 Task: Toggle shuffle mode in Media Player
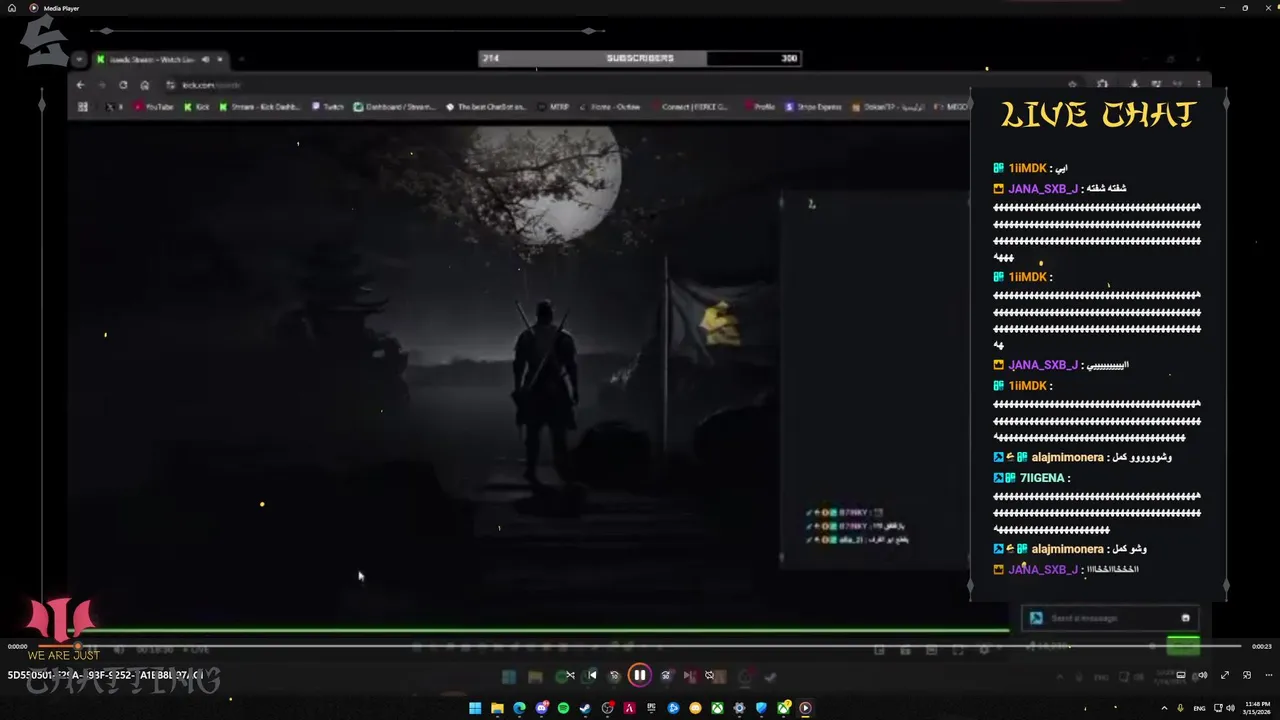[570, 675]
